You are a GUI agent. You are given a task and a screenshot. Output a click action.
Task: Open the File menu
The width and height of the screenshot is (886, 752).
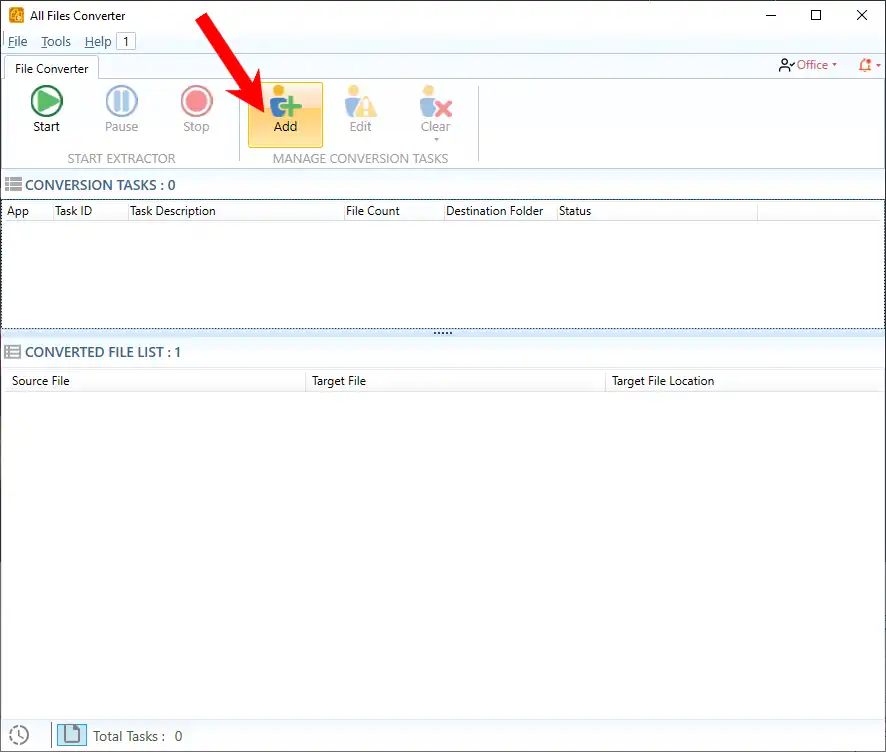click(x=18, y=41)
